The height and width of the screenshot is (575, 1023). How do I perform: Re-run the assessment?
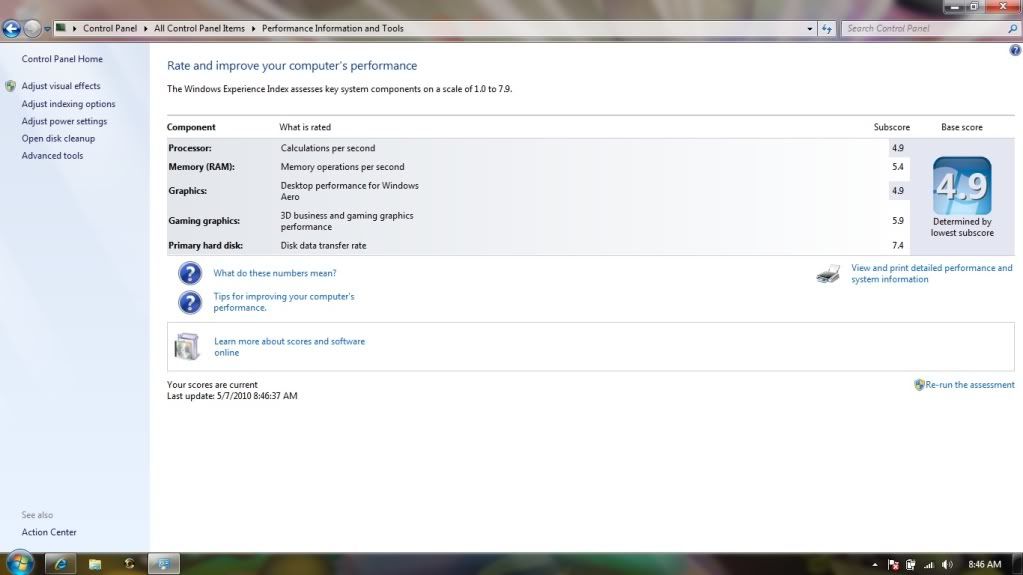[x=970, y=385]
